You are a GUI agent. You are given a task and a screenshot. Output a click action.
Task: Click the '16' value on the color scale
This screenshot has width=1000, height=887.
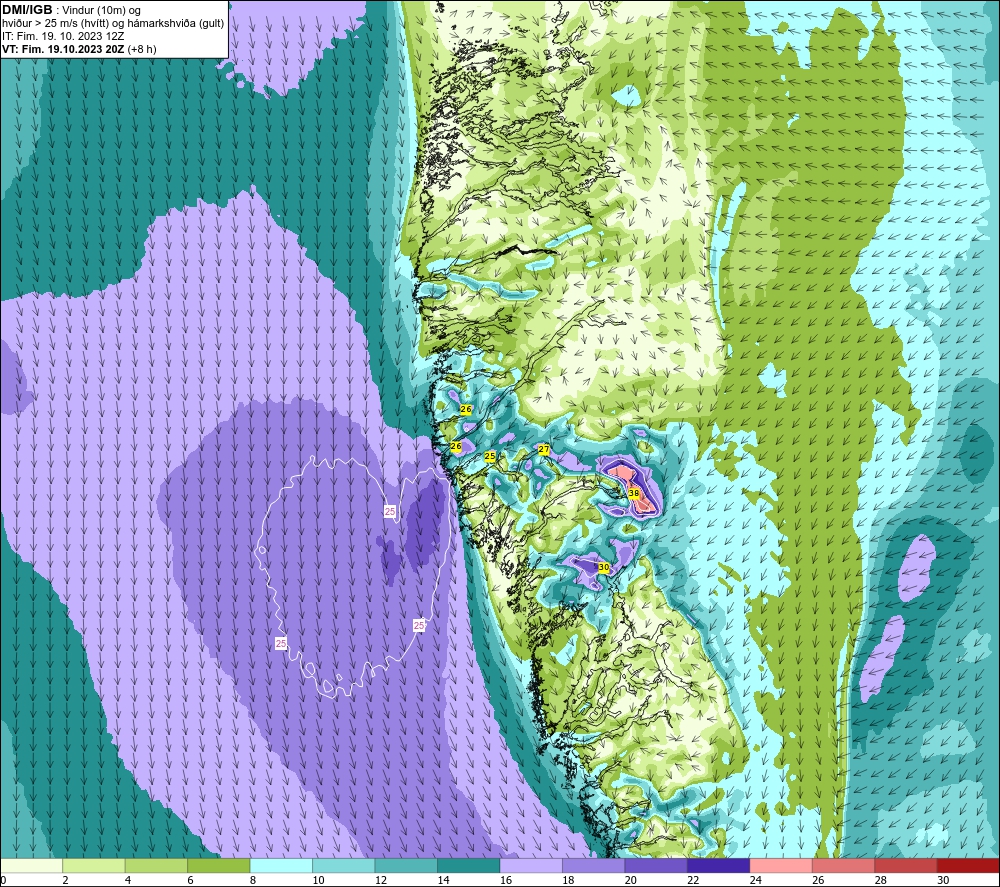(x=506, y=880)
